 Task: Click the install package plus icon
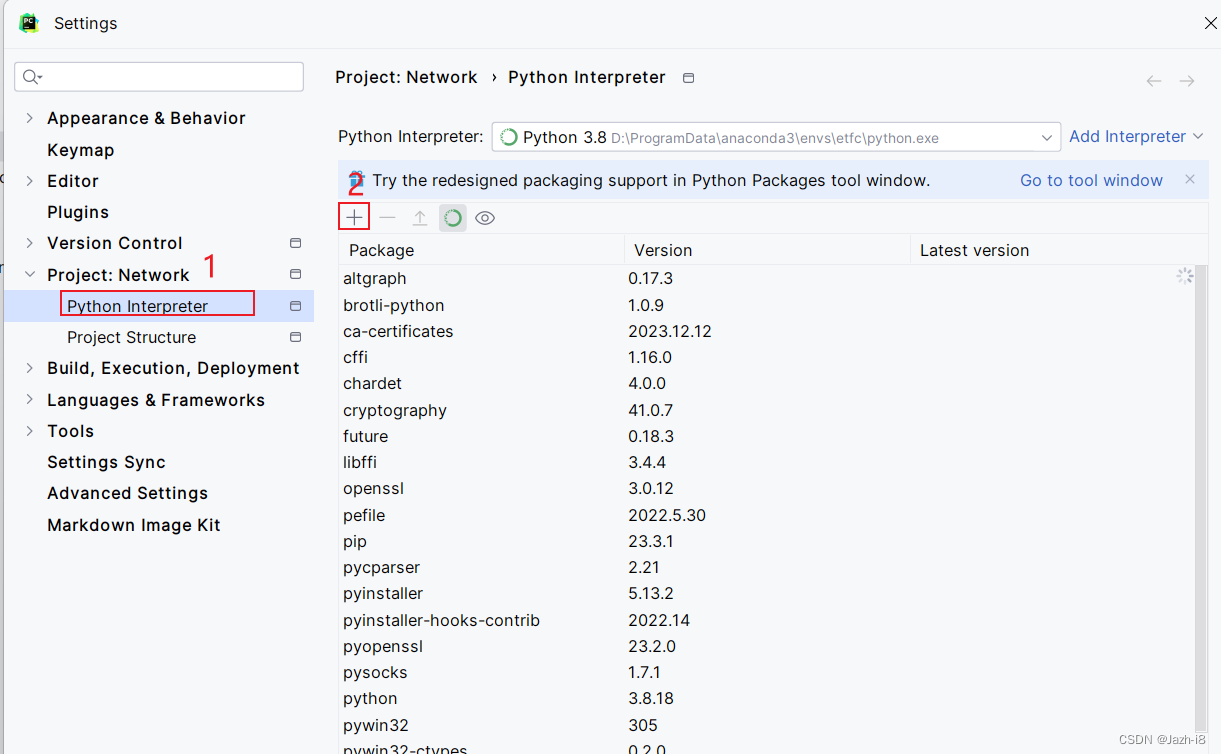pos(354,217)
